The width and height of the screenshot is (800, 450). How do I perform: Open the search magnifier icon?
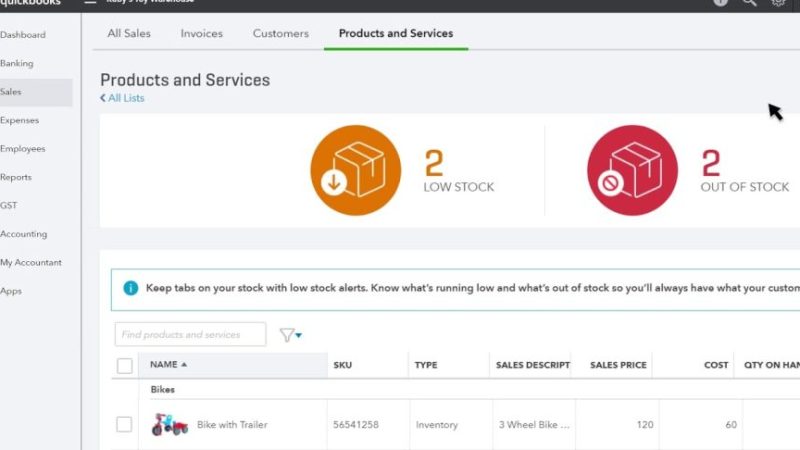point(749,3)
